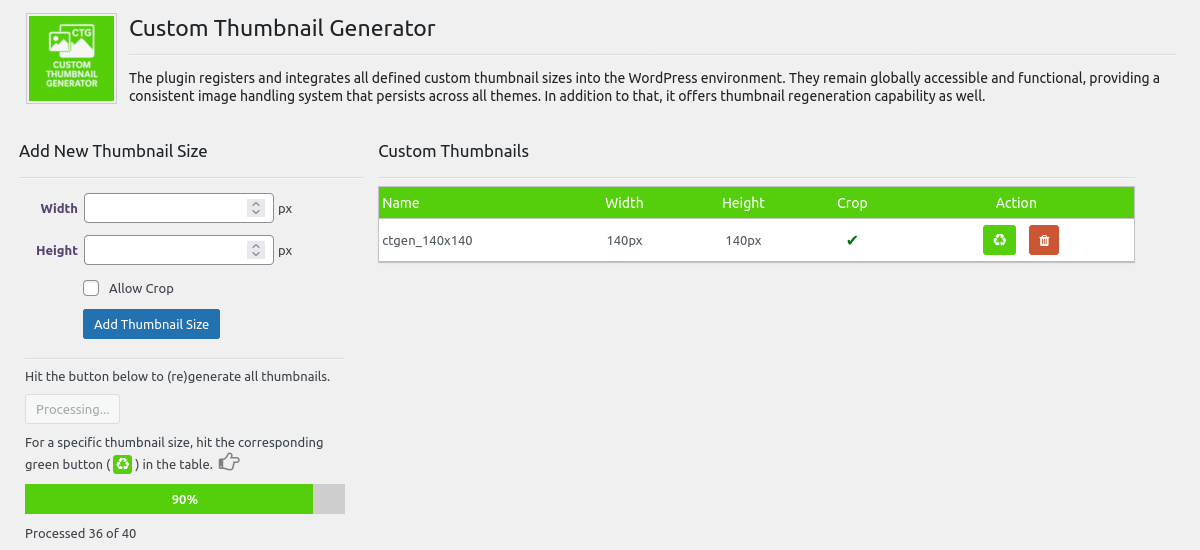The image size is (1200, 550).
Task: Click the Action column header
Action: (1016, 202)
